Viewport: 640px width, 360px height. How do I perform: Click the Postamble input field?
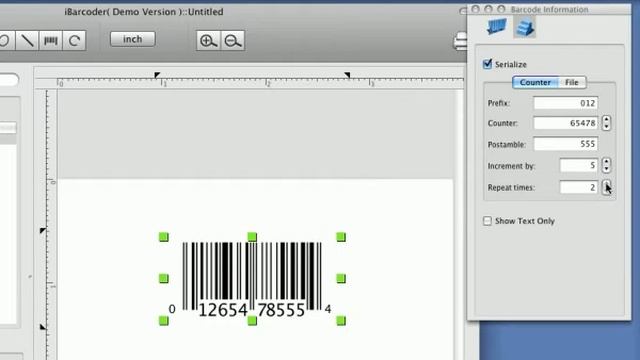566,144
